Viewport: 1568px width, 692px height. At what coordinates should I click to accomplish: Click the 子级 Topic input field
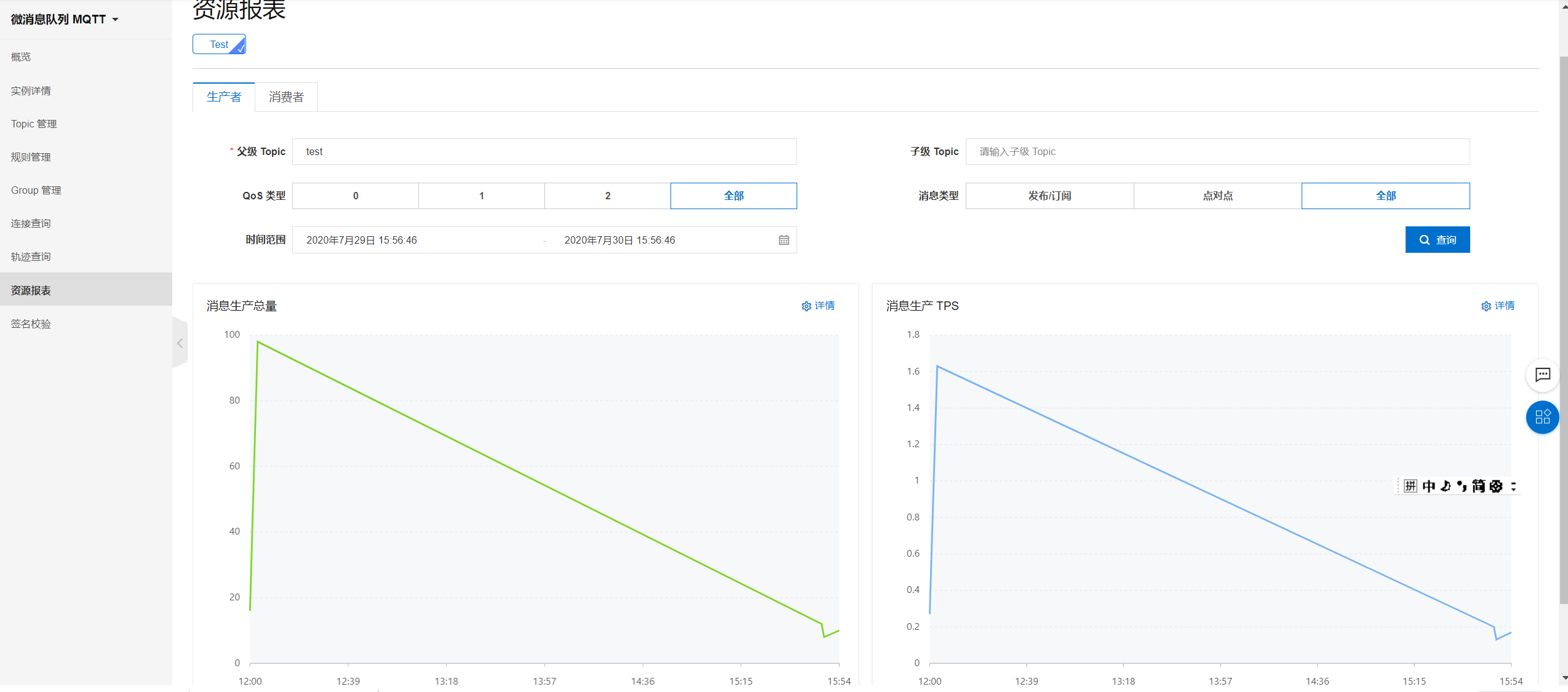1217,152
